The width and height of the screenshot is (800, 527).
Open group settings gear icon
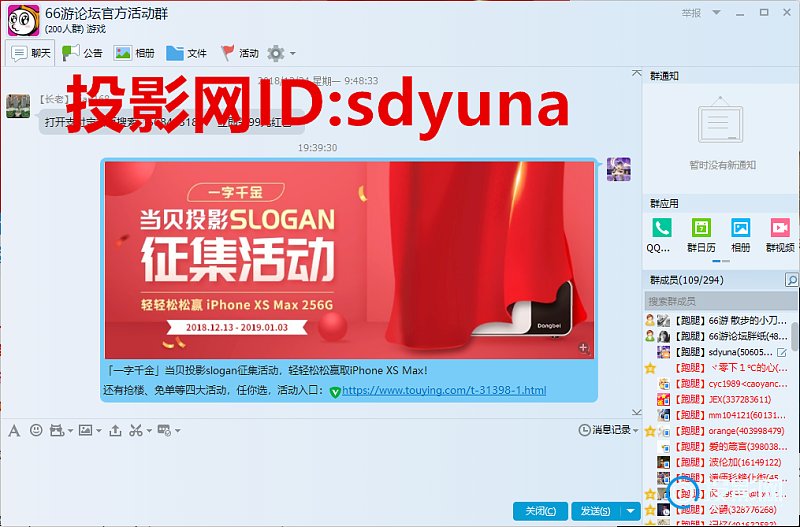276,53
